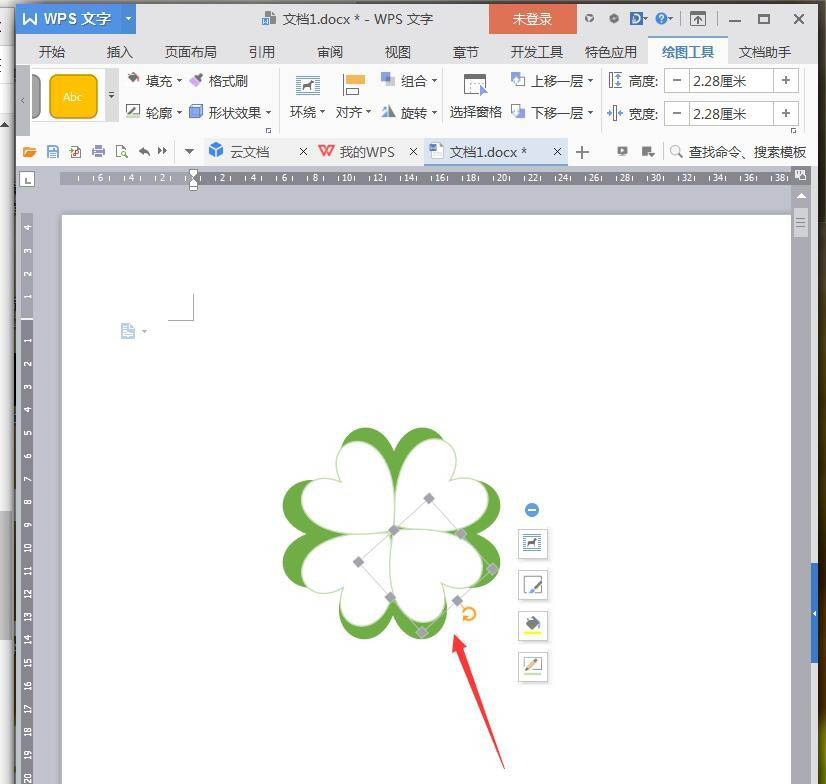Toggle the ruler tab-type selector box
This screenshot has height=784, width=826.
pyautogui.click(x=27, y=180)
